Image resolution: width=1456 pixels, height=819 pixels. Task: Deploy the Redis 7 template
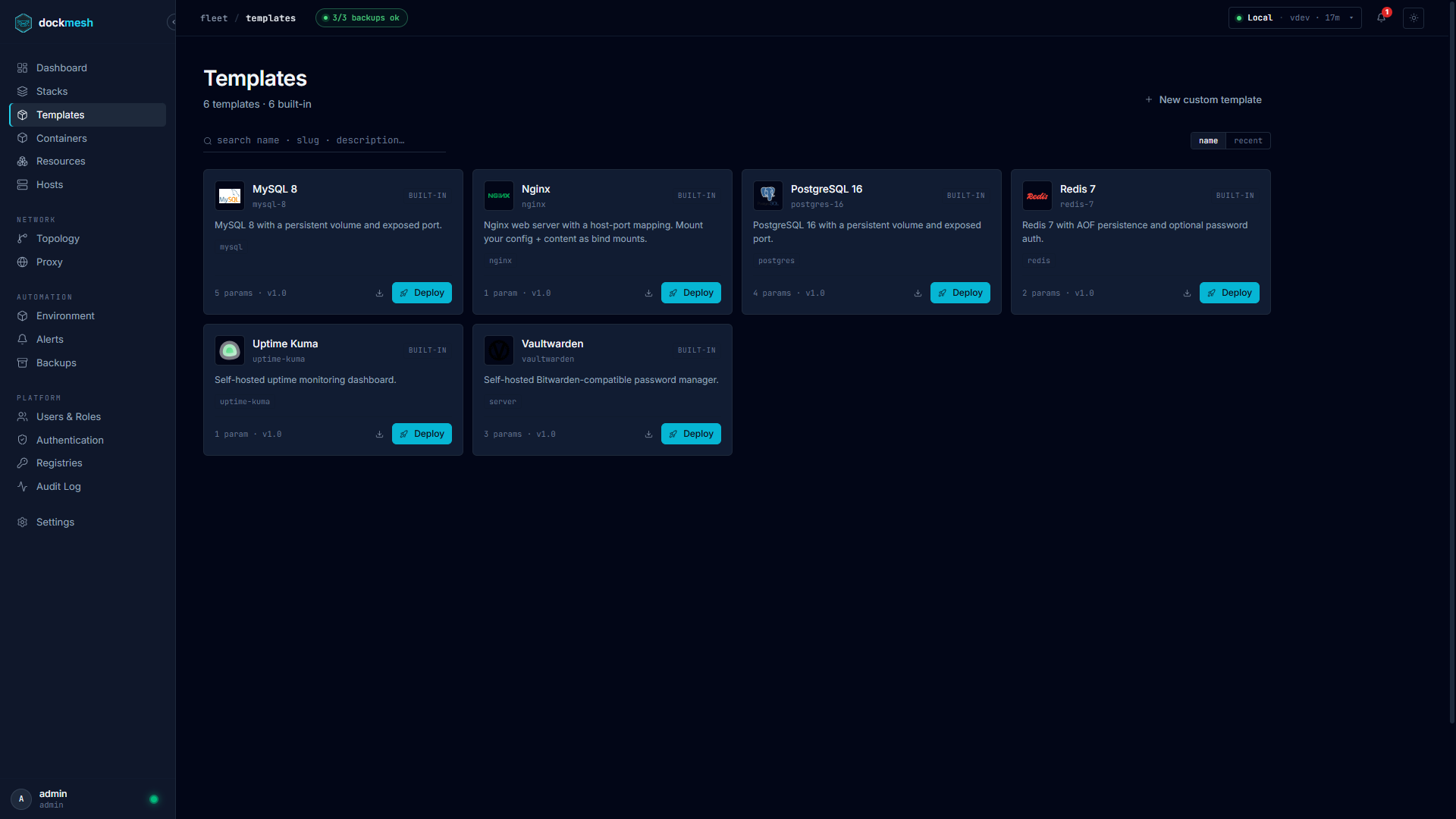(x=1229, y=293)
